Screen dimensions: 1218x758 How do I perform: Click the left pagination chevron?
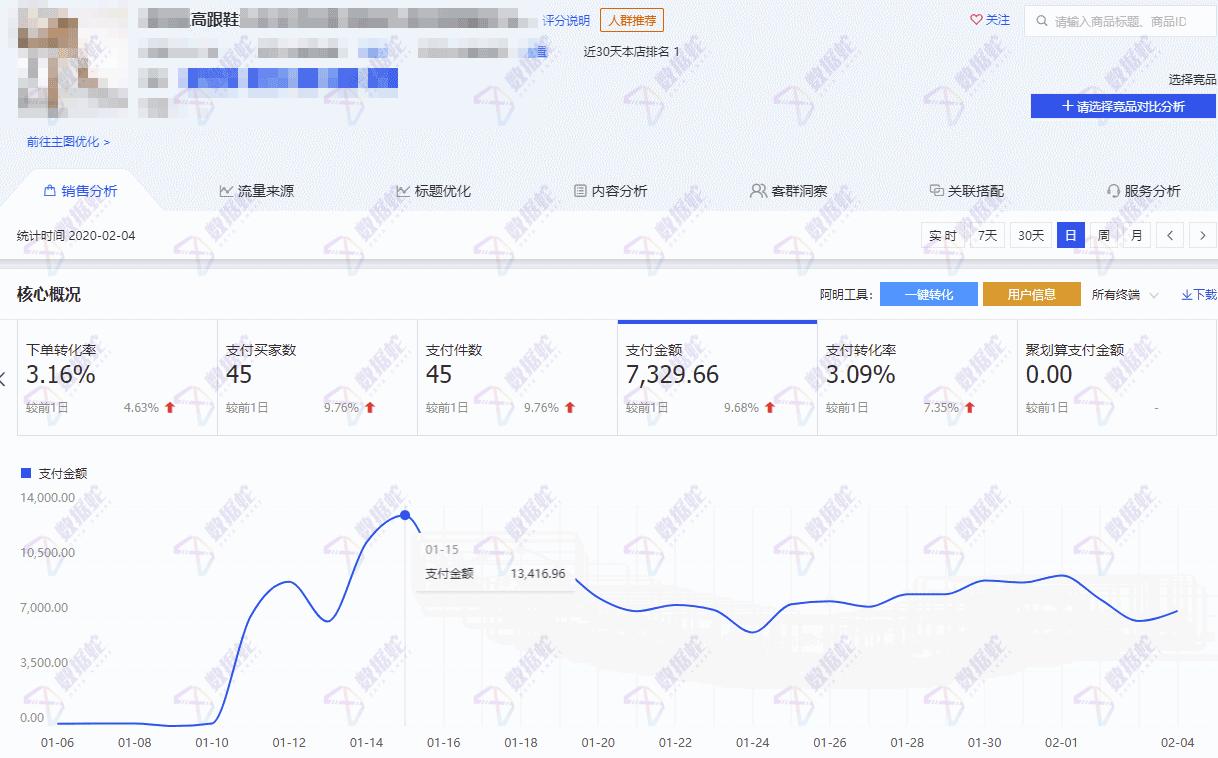click(1170, 235)
